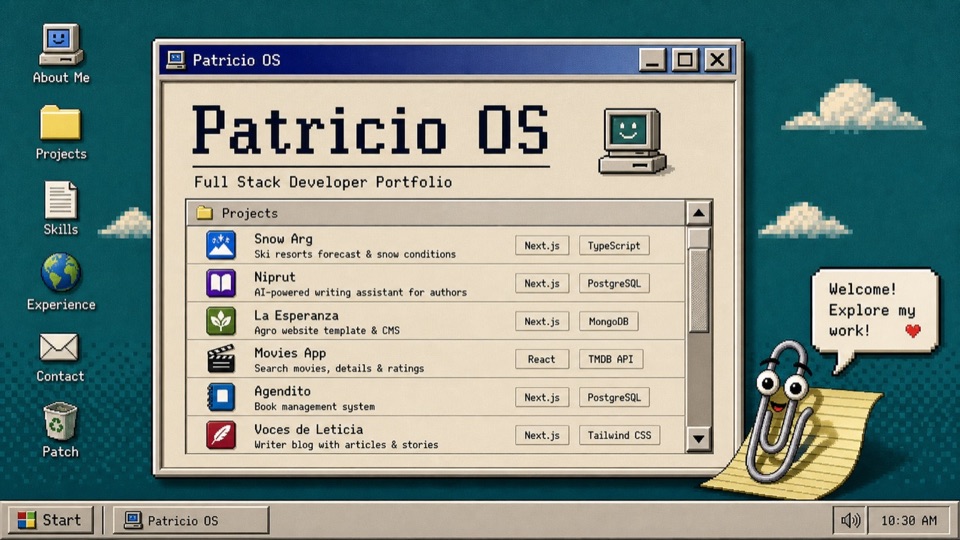Screen dimensions: 960x540
Task: Minimize the Patricio OS window
Action: point(652,59)
